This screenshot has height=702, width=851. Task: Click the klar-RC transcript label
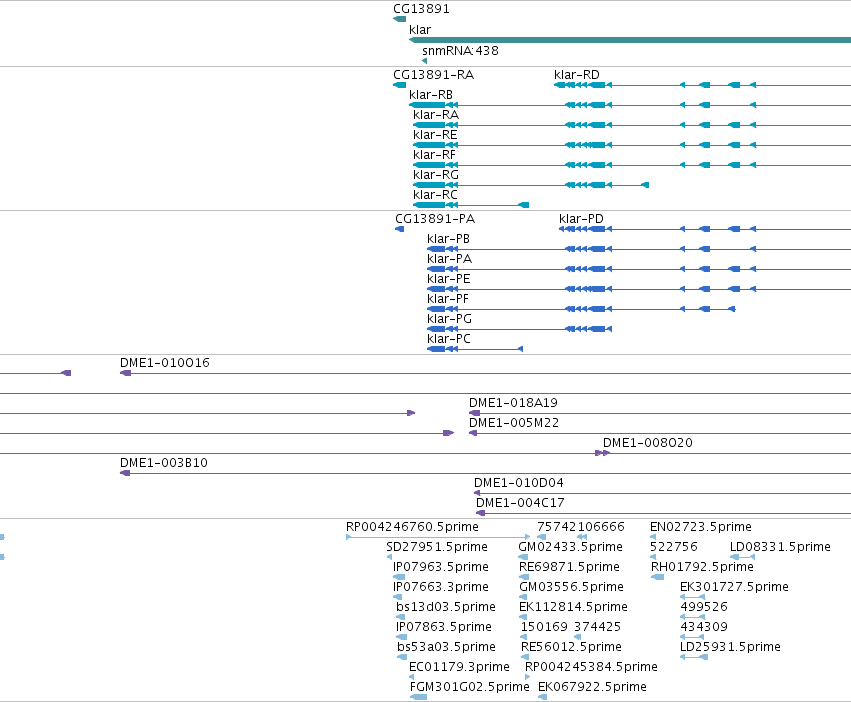click(x=435, y=195)
